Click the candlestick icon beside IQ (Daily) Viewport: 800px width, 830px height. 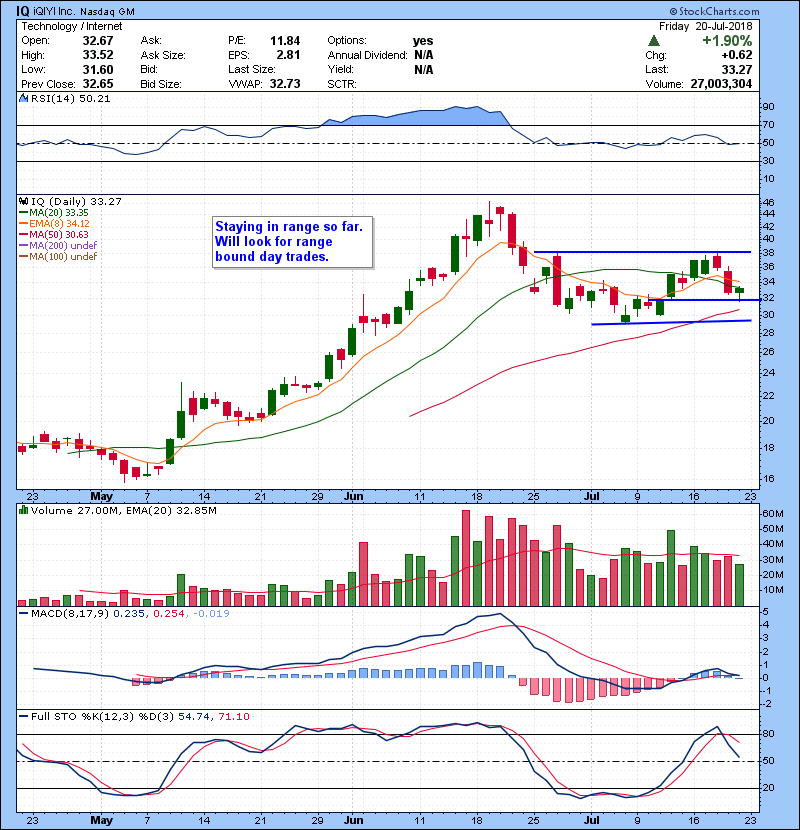pyautogui.click(x=23, y=202)
